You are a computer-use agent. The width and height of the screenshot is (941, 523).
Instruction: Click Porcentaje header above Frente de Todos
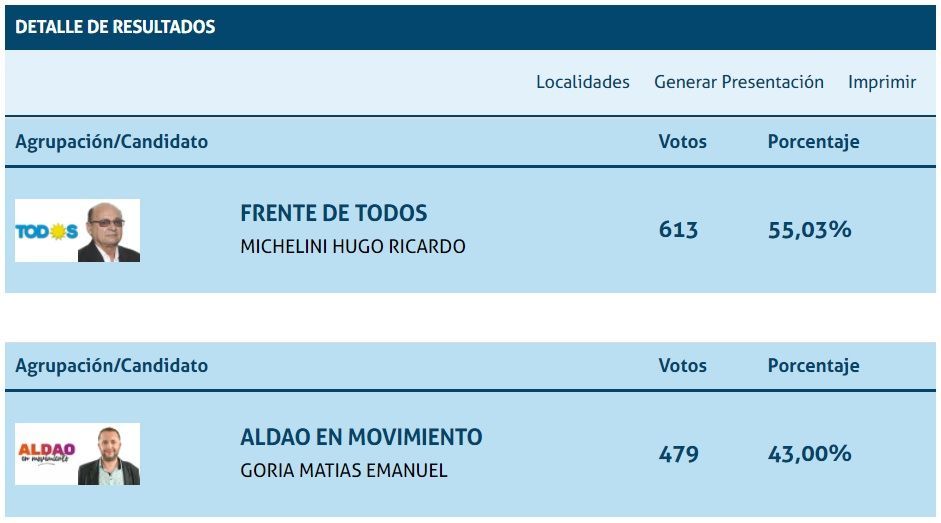(813, 142)
